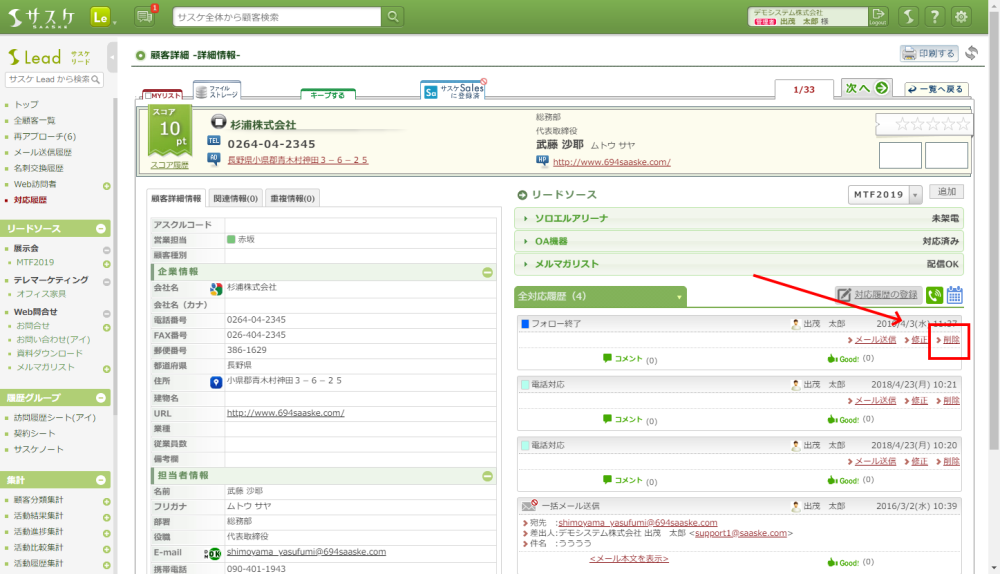This screenshot has width=1000, height=574.
Task: Open the 全対応履歴 (4) dropdown
Action: point(680,297)
